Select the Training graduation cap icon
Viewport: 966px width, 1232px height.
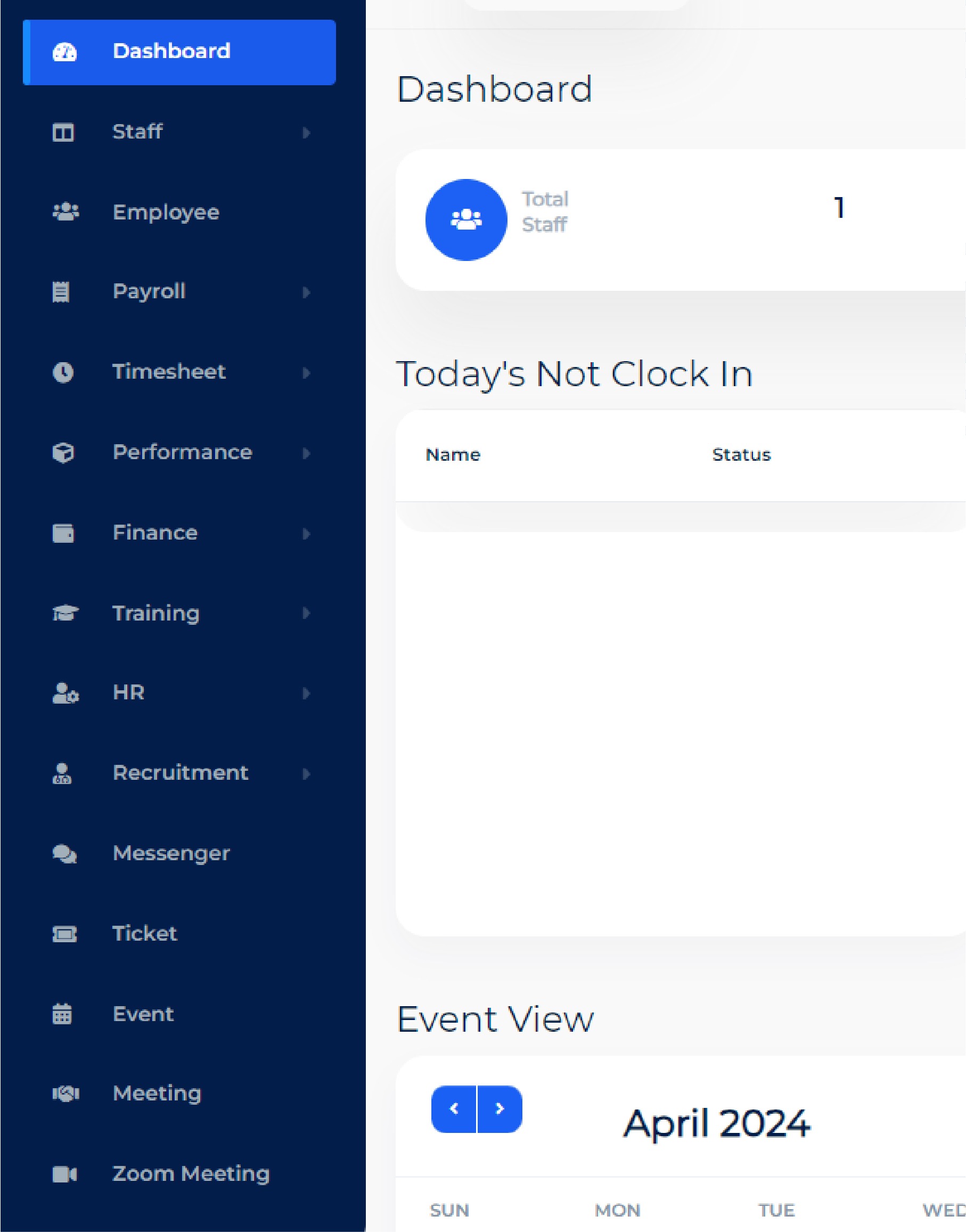[x=63, y=613]
